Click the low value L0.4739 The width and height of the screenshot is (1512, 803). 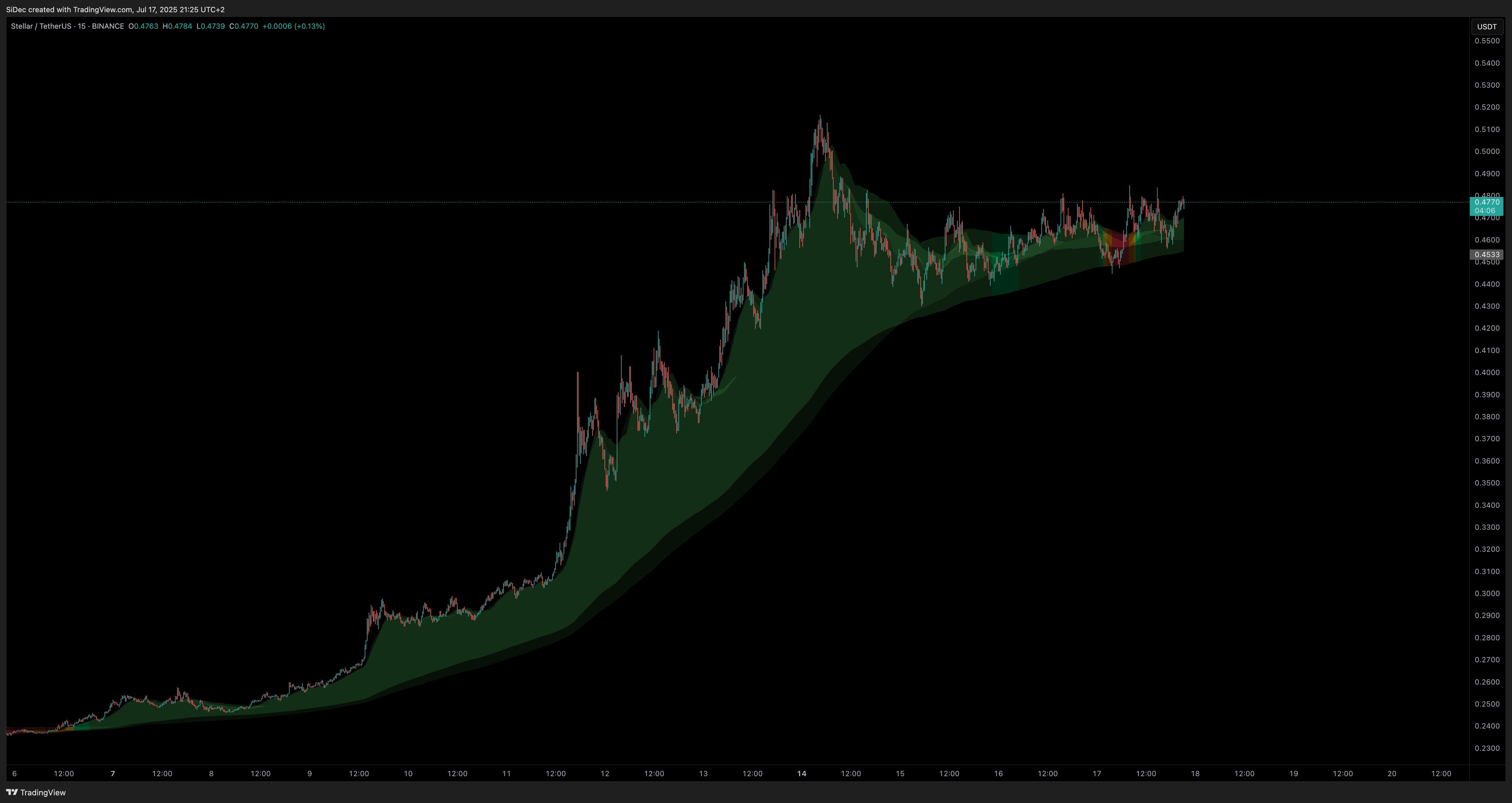tap(211, 26)
